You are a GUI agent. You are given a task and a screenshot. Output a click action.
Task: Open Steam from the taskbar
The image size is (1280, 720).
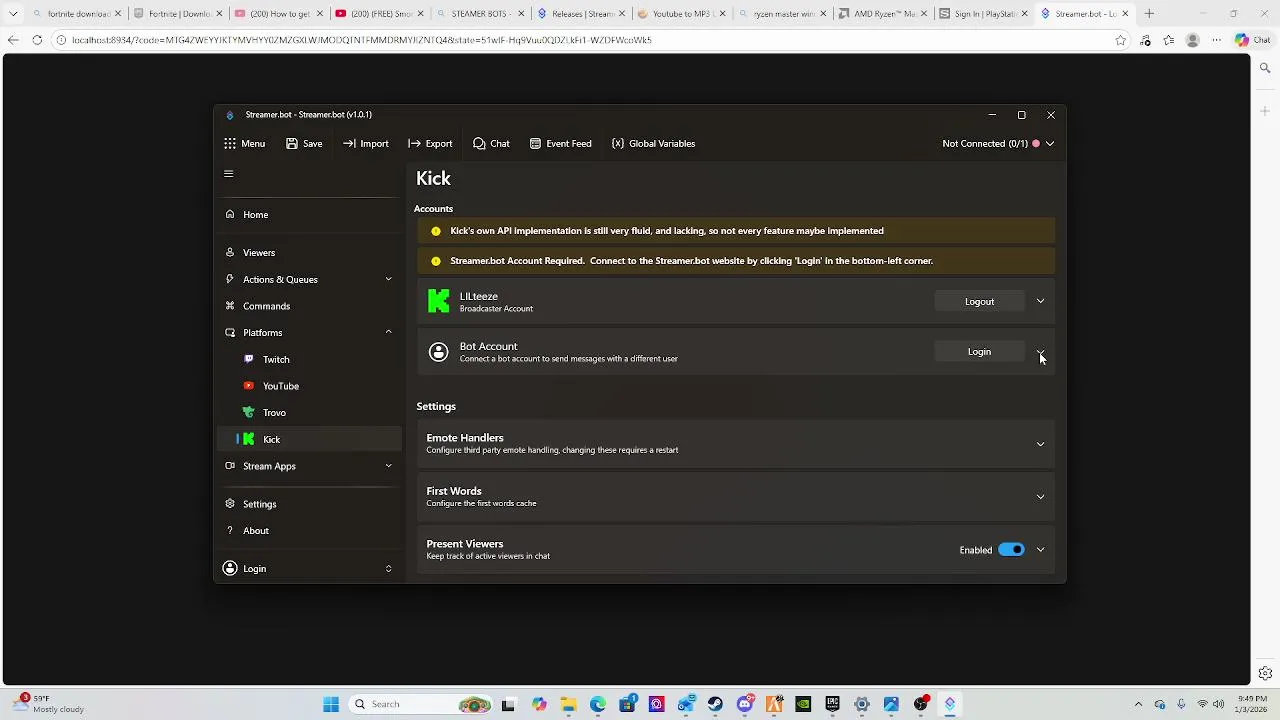pyautogui.click(x=715, y=705)
